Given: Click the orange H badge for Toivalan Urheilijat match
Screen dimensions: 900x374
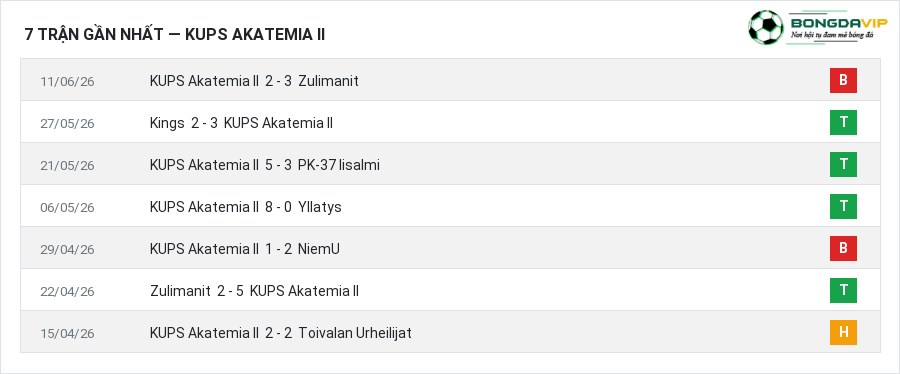Looking at the screenshot, I should point(843,333).
